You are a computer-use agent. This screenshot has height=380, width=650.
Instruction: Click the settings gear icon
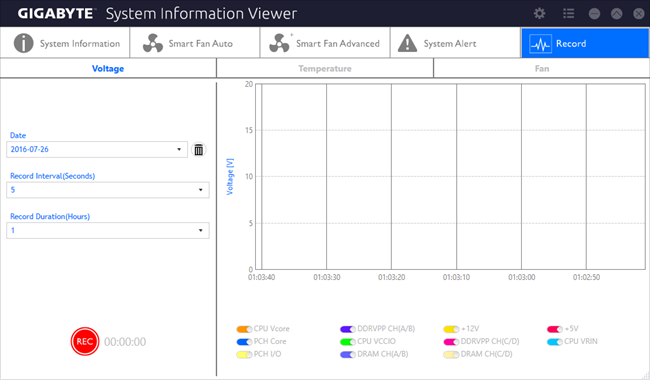tap(539, 14)
